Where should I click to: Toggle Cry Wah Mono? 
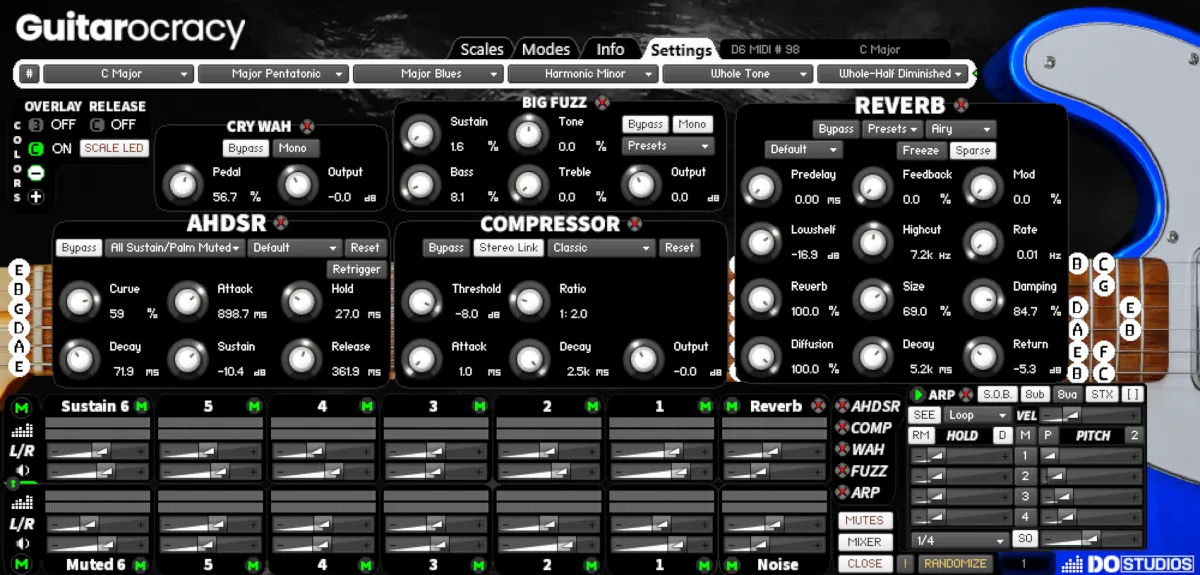294,148
